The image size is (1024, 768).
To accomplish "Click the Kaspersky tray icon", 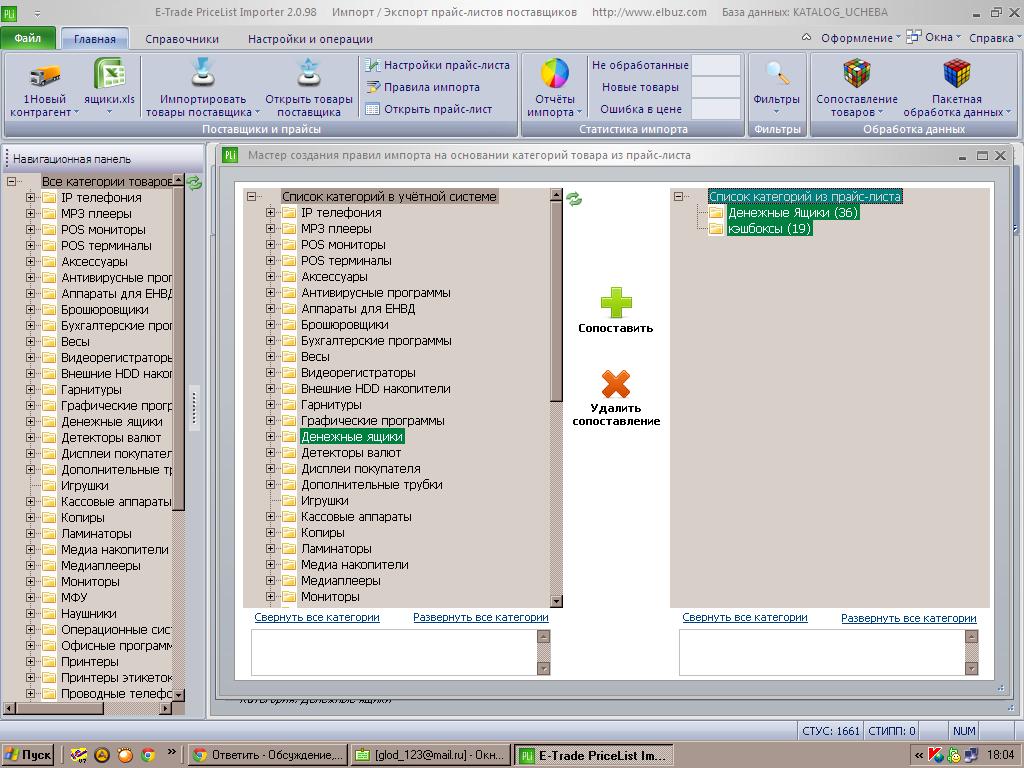I will coord(935,755).
